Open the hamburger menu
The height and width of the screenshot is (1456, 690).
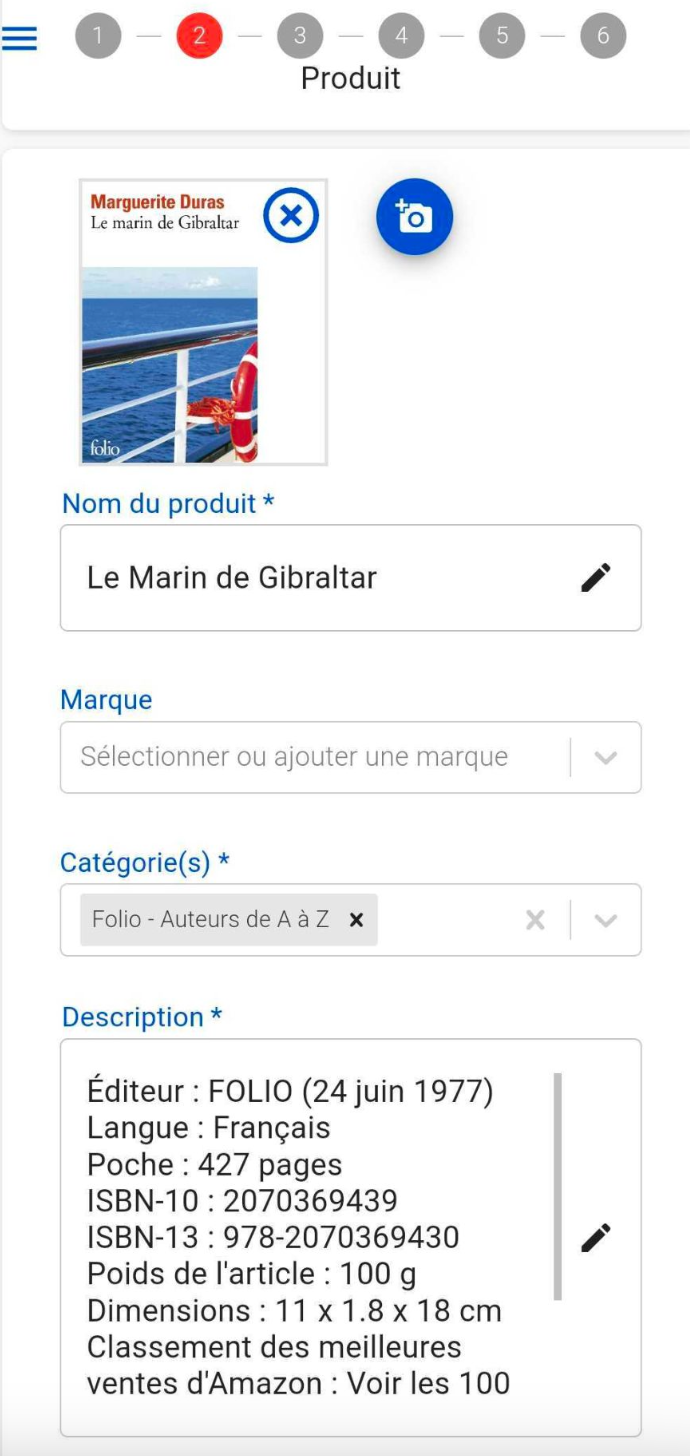[x=19, y=38]
